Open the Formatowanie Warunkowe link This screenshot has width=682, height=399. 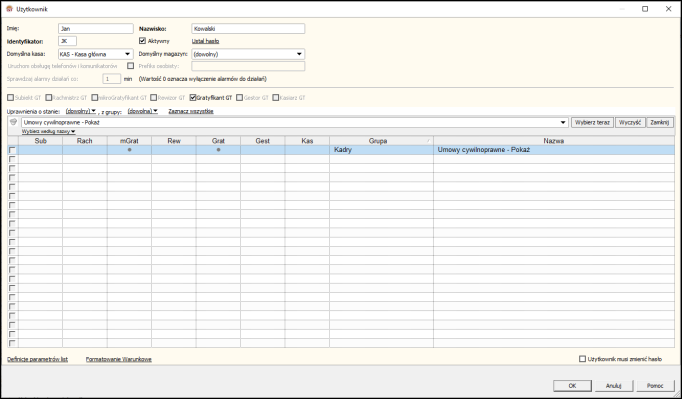tap(119, 359)
